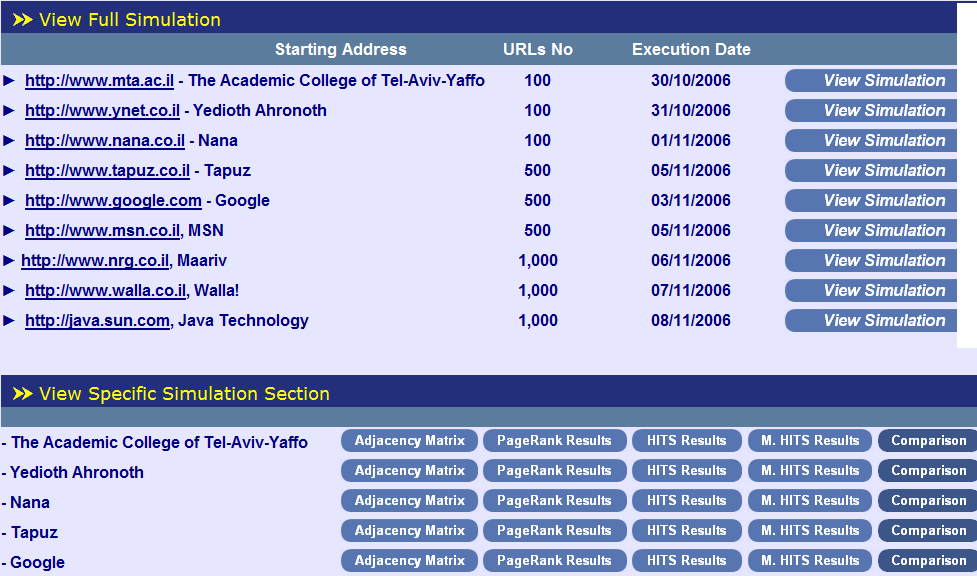Click Comparison for Google section

click(928, 560)
